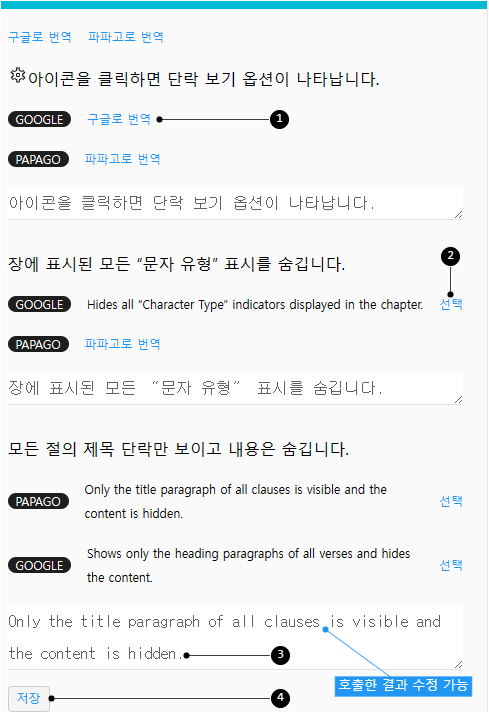The image size is (489, 713).
Task: Click the GOOGLE badge beside Hides all Character Type
Action: click(x=40, y=305)
